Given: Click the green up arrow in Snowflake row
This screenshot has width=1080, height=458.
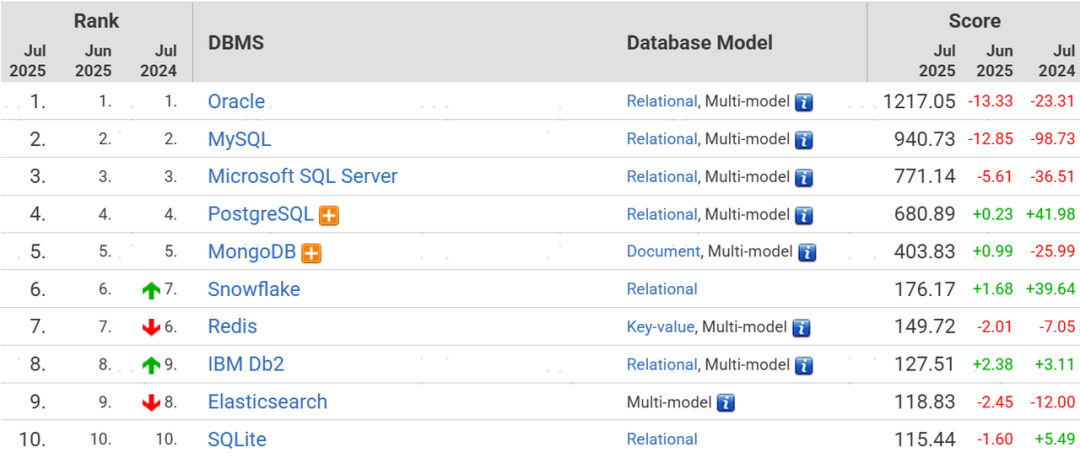Looking at the screenshot, I should point(151,290).
